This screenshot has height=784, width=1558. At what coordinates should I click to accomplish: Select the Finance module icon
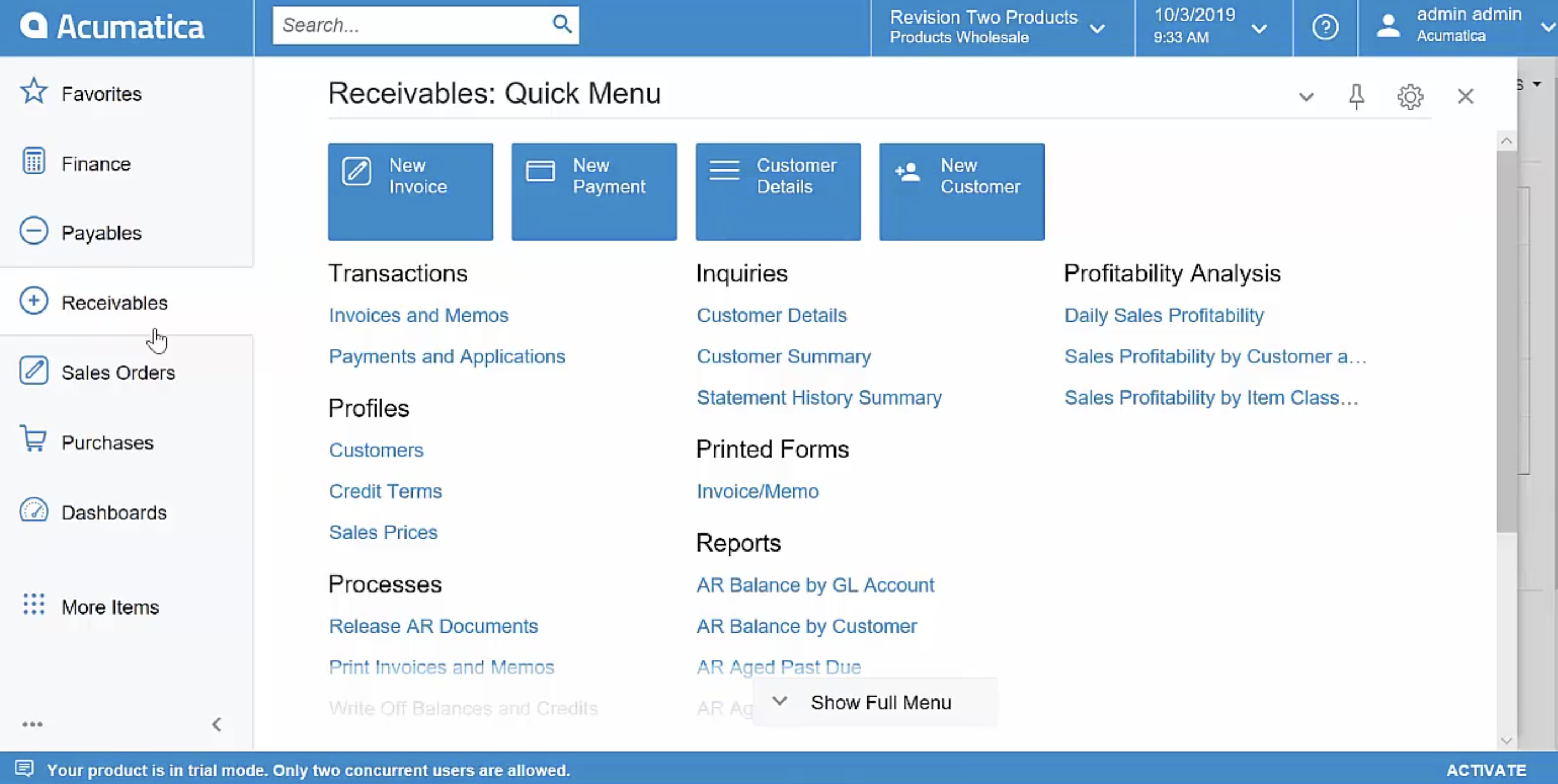click(35, 161)
